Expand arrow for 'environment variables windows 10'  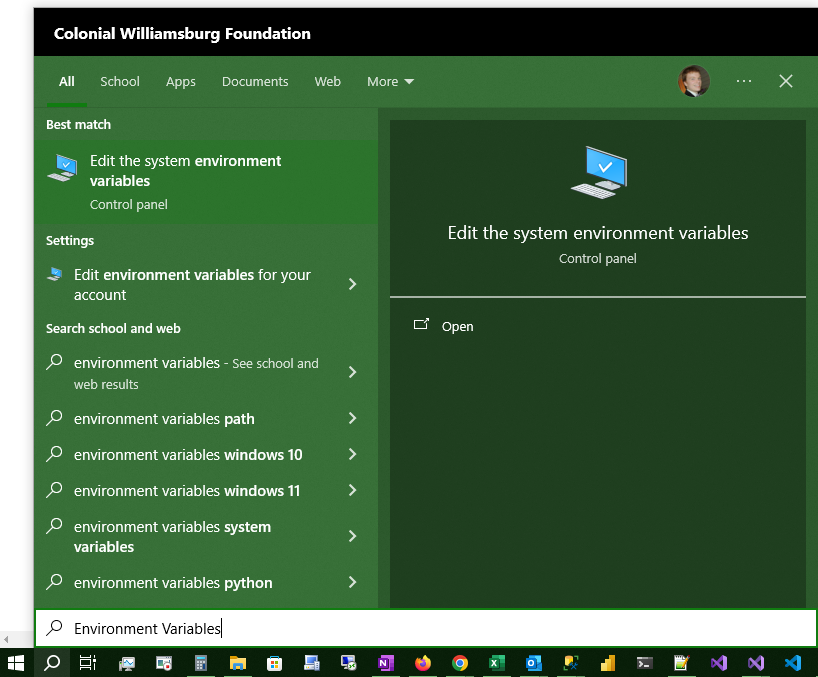coord(353,454)
